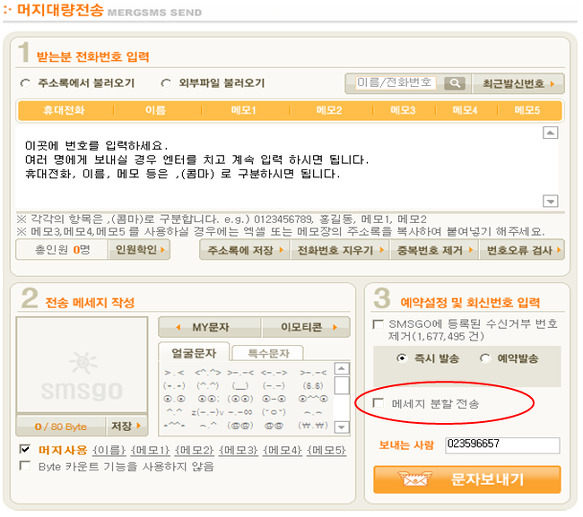Click the recipient list scroll-down arrow
The height and width of the screenshot is (517, 583).
pyautogui.click(x=550, y=201)
